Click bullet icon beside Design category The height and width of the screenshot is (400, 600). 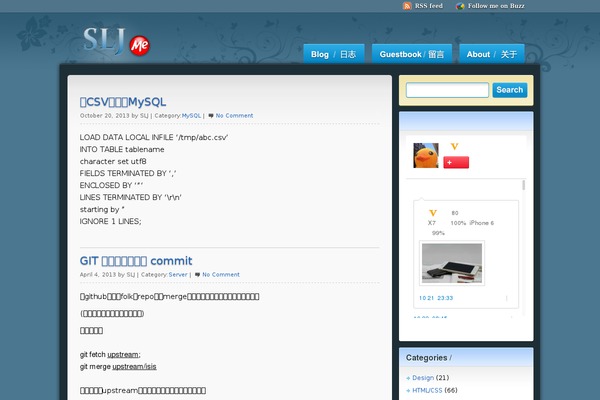click(408, 378)
